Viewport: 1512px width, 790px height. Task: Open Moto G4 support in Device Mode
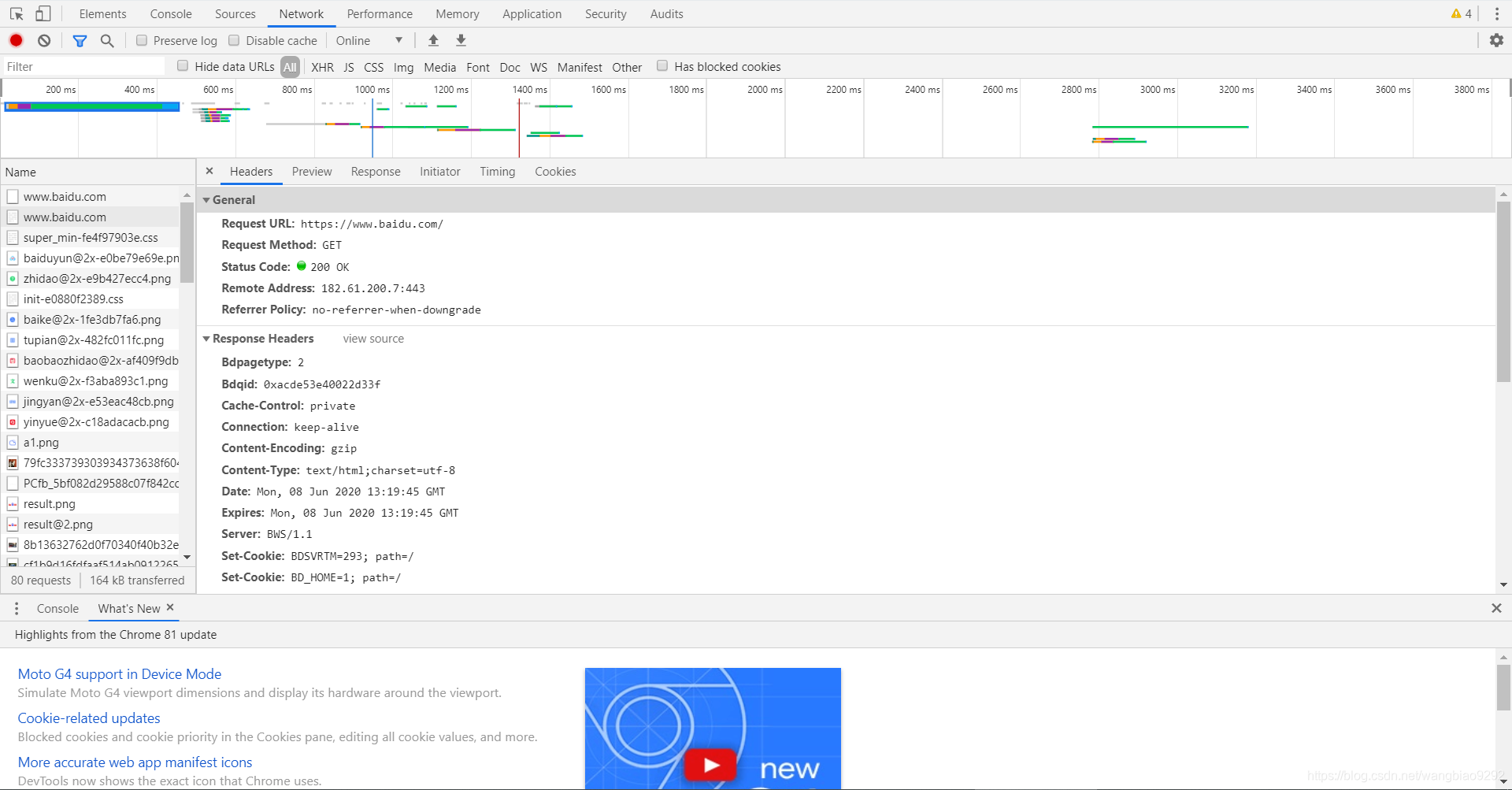click(x=120, y=673)
